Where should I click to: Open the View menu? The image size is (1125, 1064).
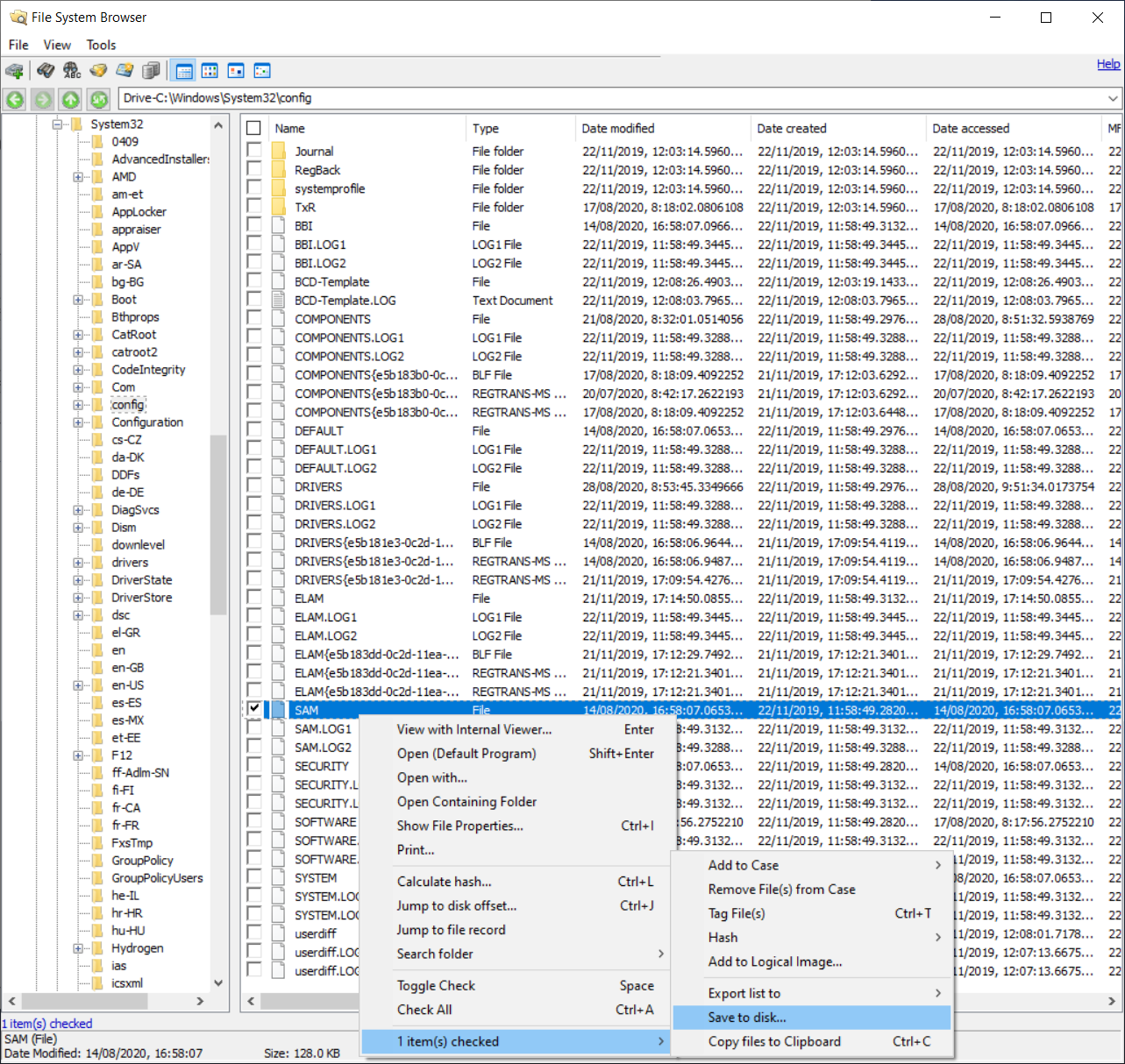click(x=57, y=45)
